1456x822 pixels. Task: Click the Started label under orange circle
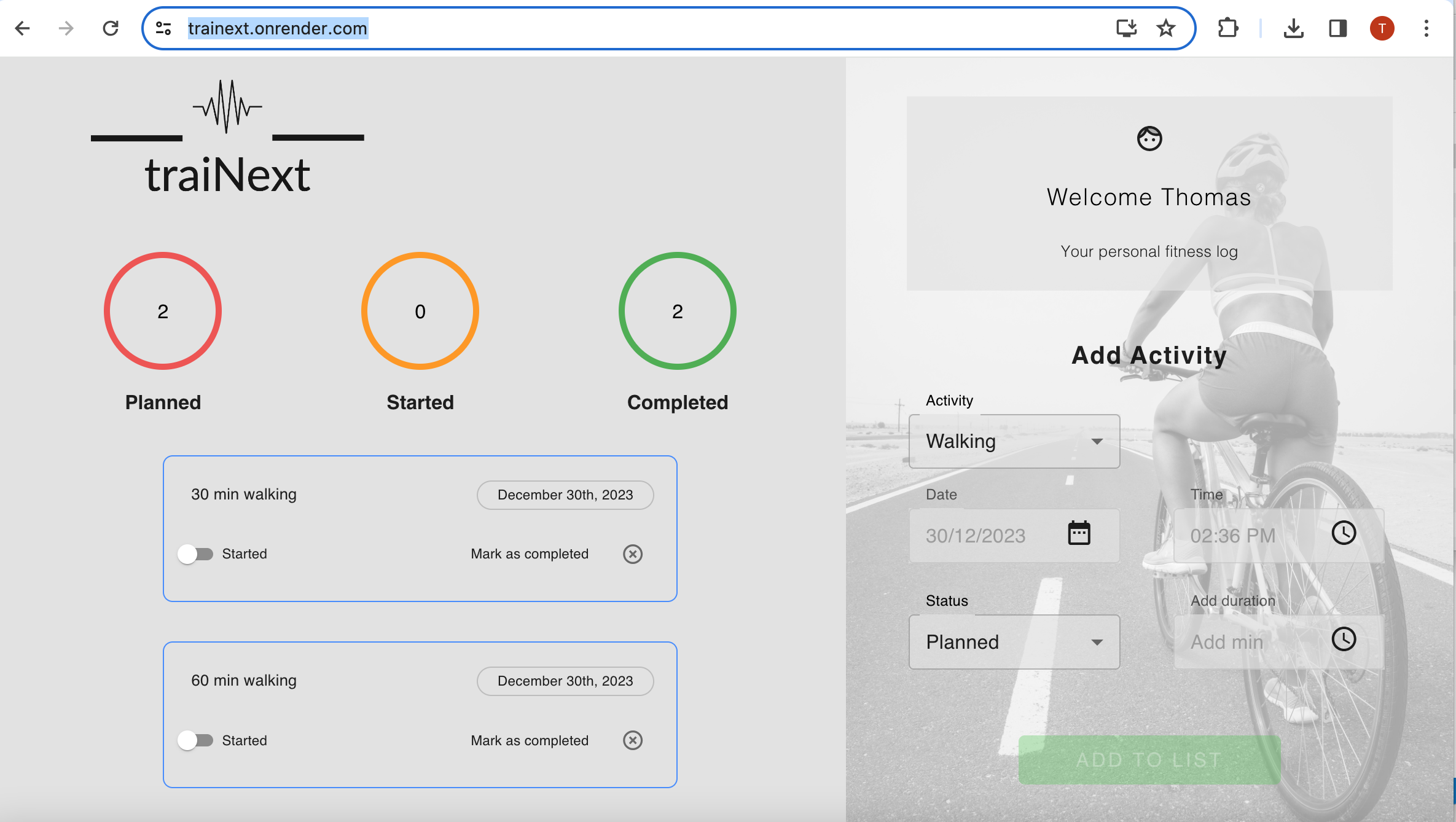pyautogui.click(x=420, y=402)
